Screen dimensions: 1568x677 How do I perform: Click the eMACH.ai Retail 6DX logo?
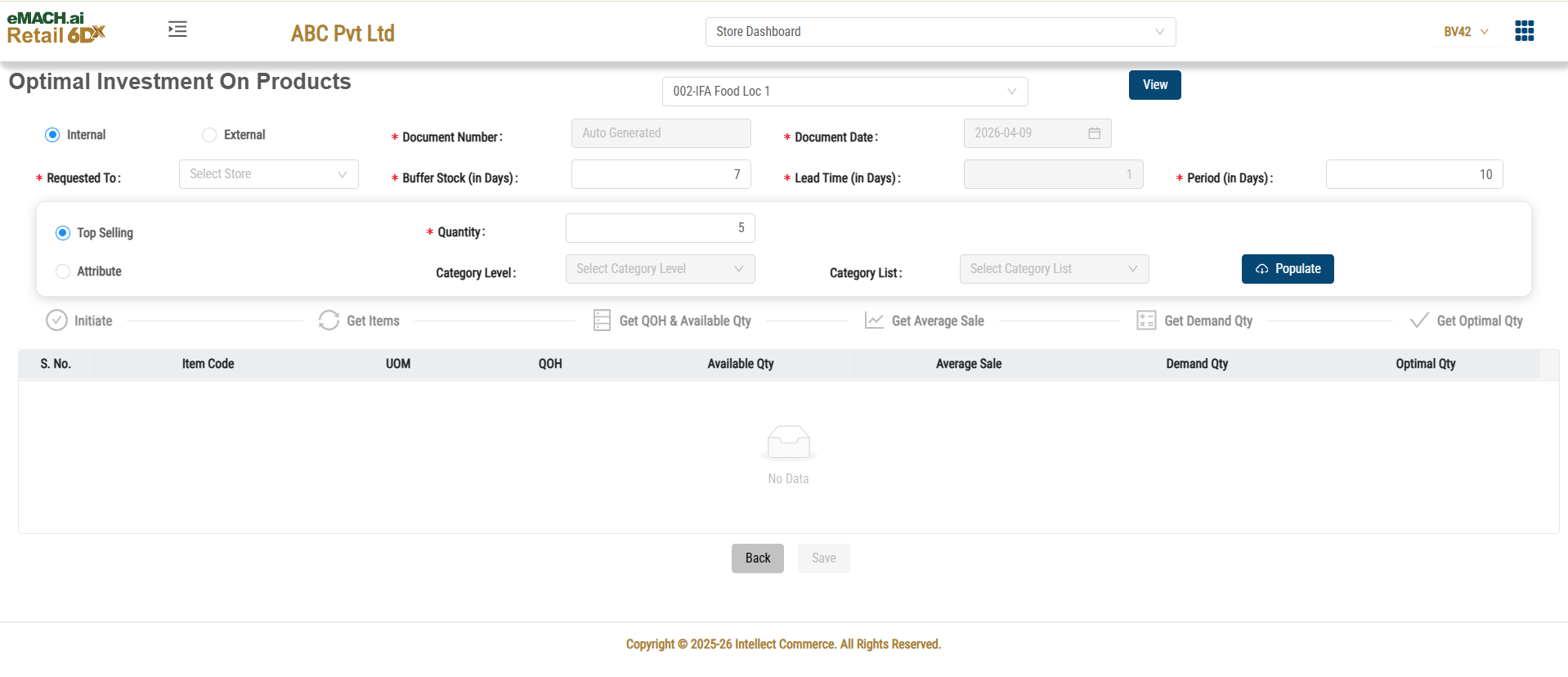56,29
